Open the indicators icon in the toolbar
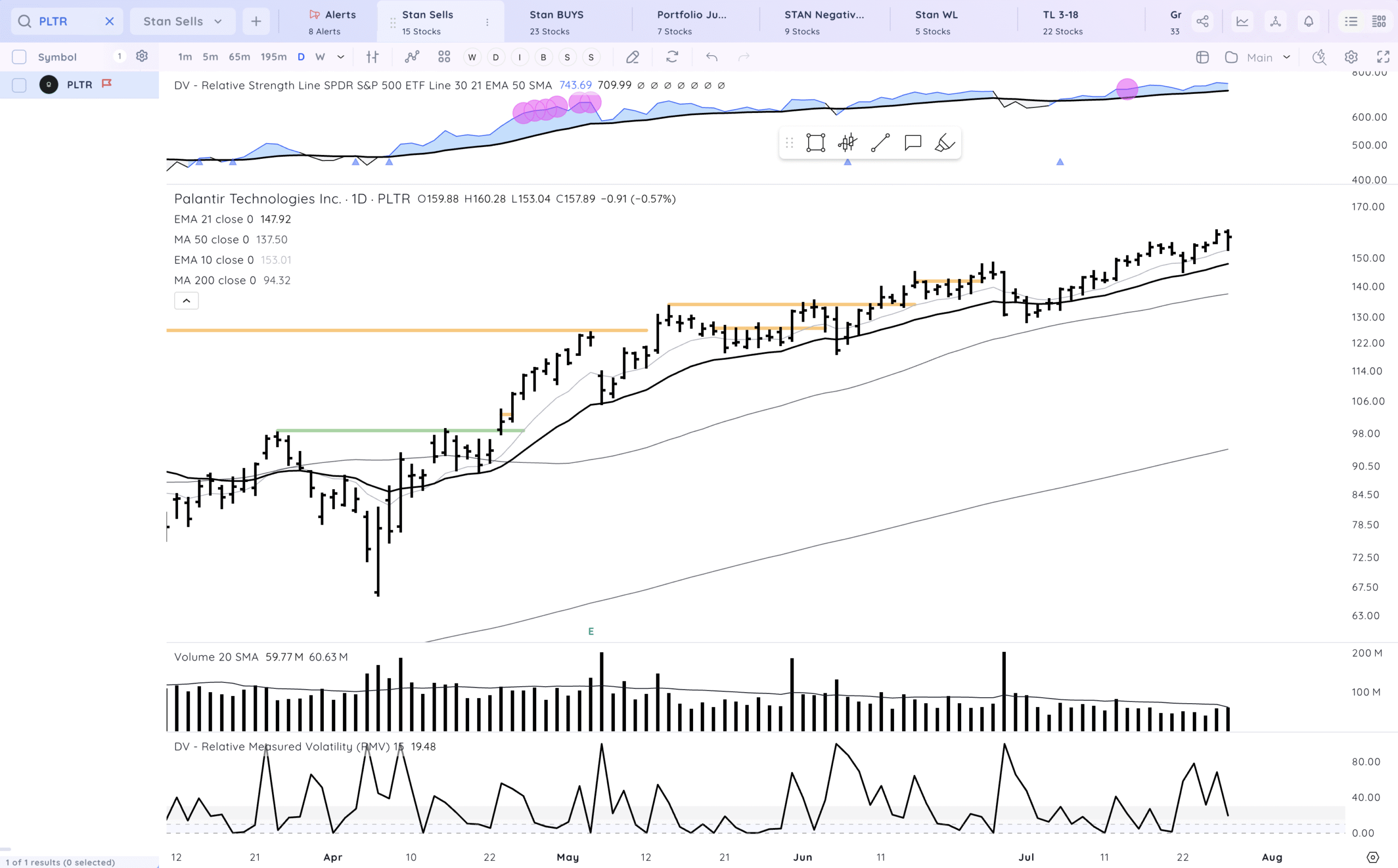The image size is (1398, 868). pos(412,57)
